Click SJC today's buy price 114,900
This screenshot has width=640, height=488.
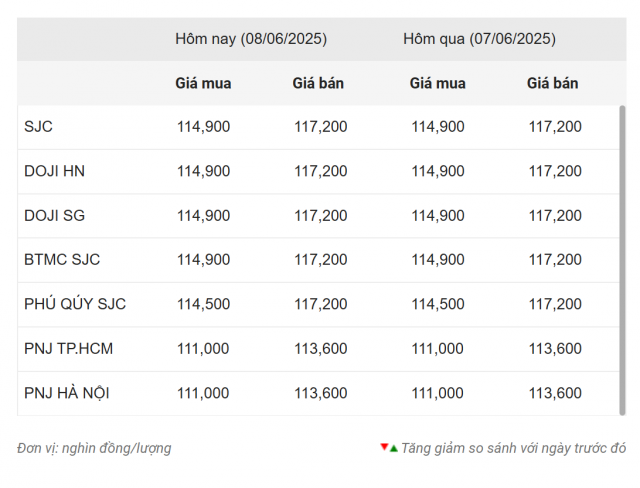[x=203, y=127]
